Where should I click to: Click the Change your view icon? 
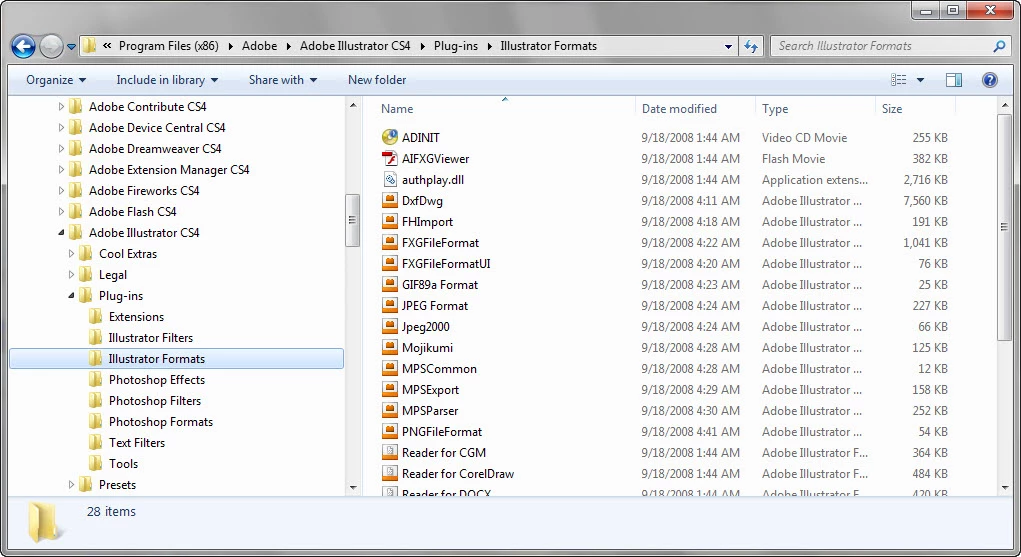click(899, 79)
